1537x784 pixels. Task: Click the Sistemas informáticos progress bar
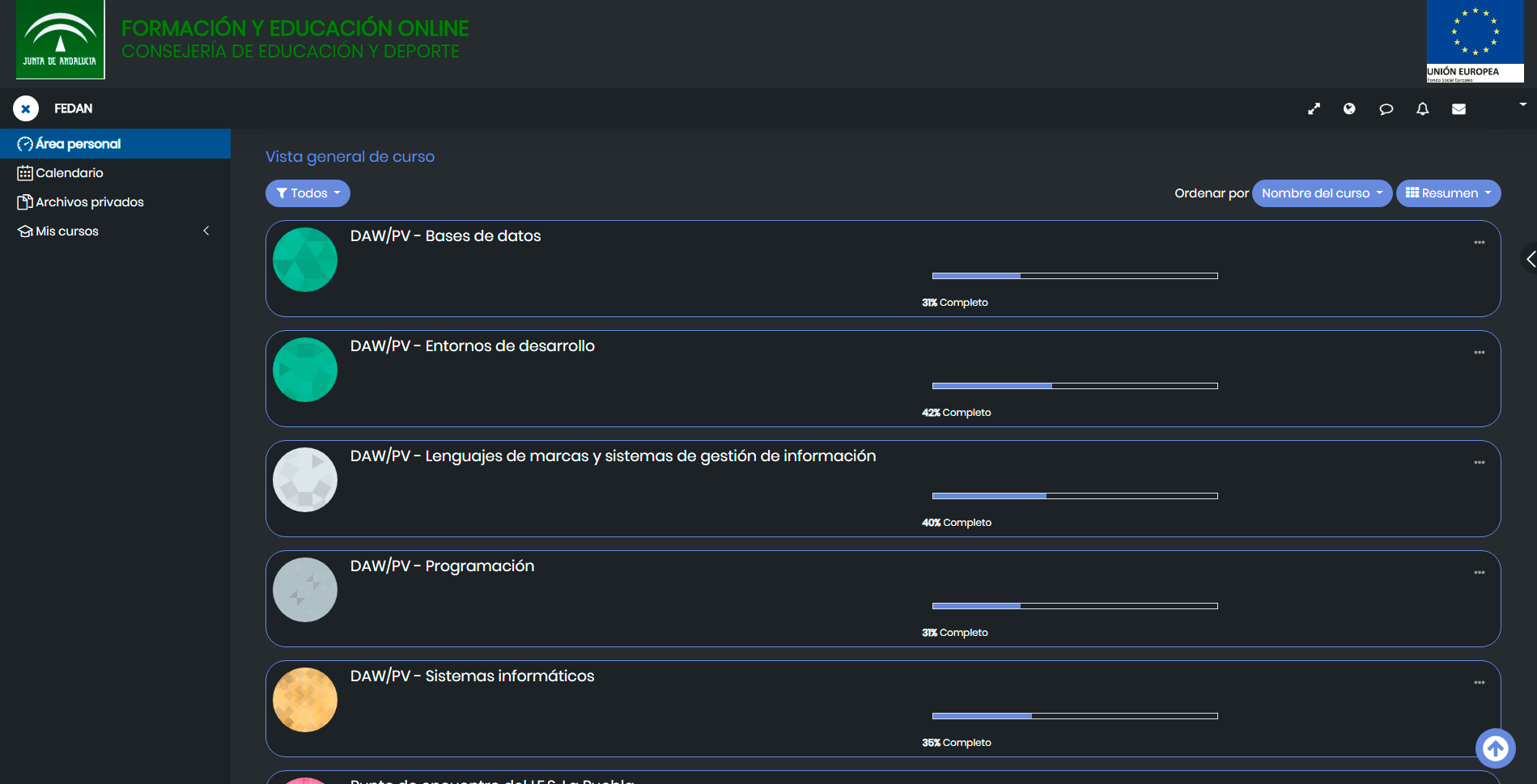(1075, 716)
